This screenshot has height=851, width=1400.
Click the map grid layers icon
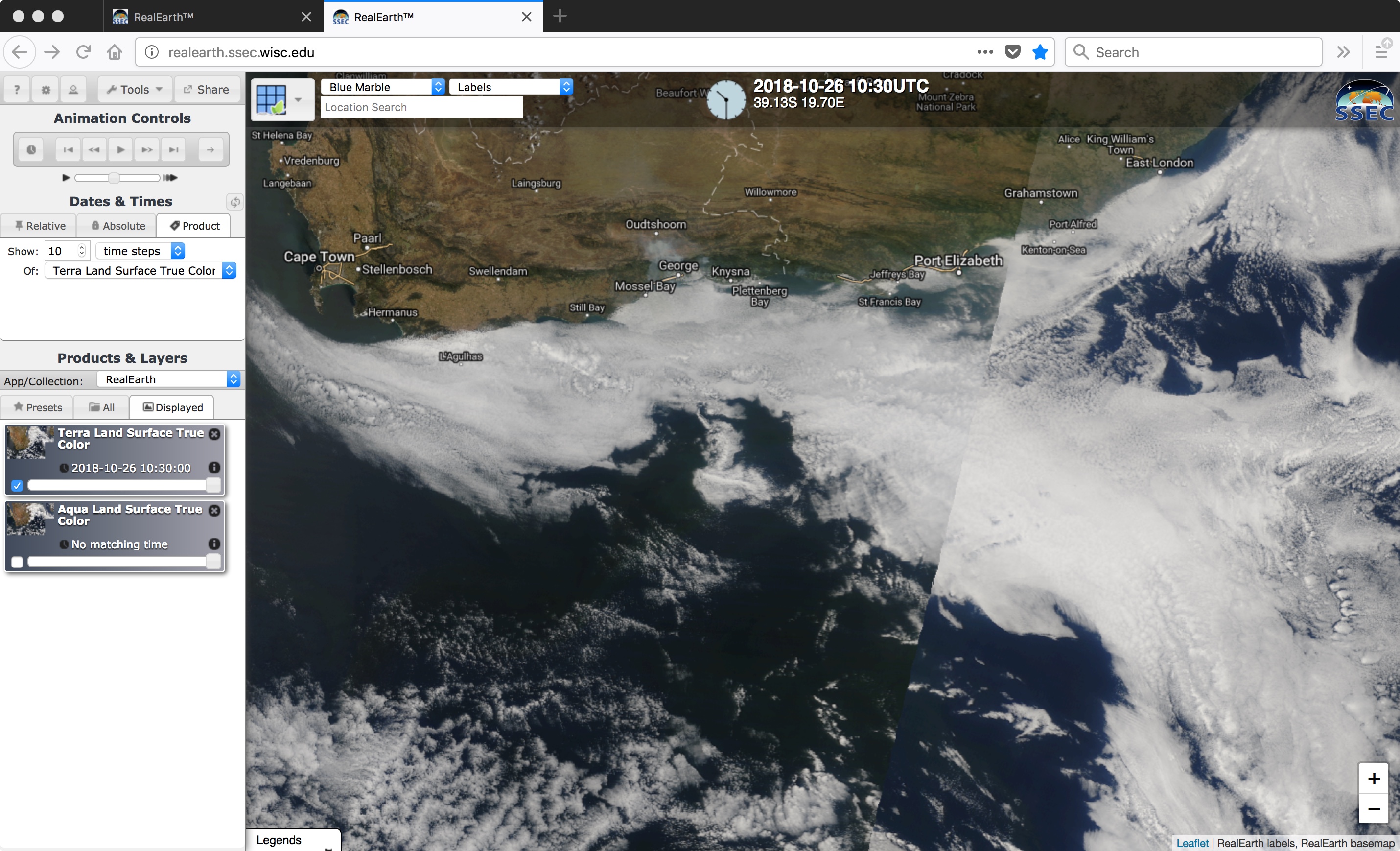pyautogui.click(x=272, y=99)
